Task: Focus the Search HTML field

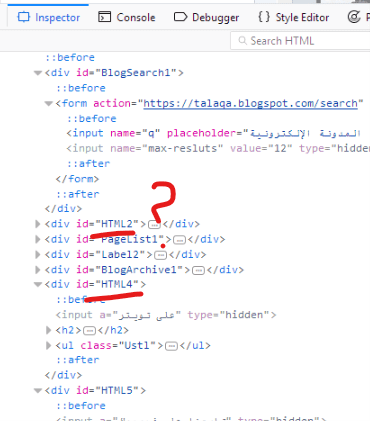Action: pos(300,41)
